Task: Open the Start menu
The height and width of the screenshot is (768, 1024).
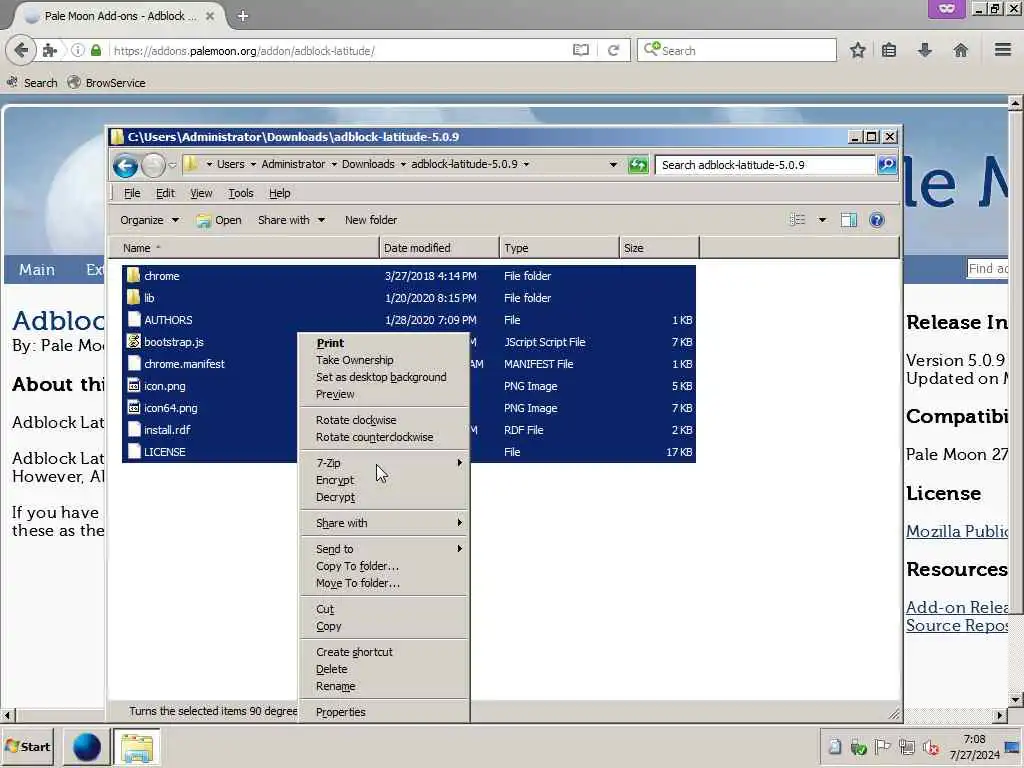Action: pyautogui.click(x=28, y=747)
